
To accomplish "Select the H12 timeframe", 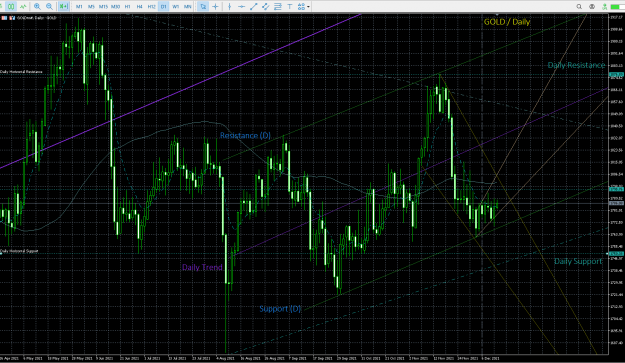I will click(151, 6).
